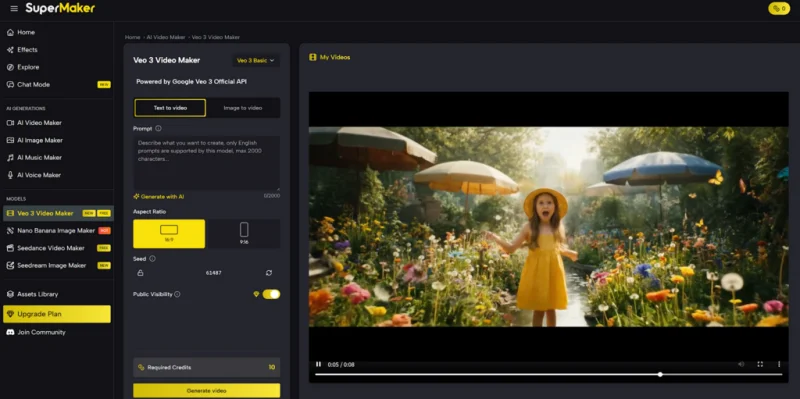Click the Home icon in sidebar
The width and height of the screenshot is (800, 399).
click(10, 32)
